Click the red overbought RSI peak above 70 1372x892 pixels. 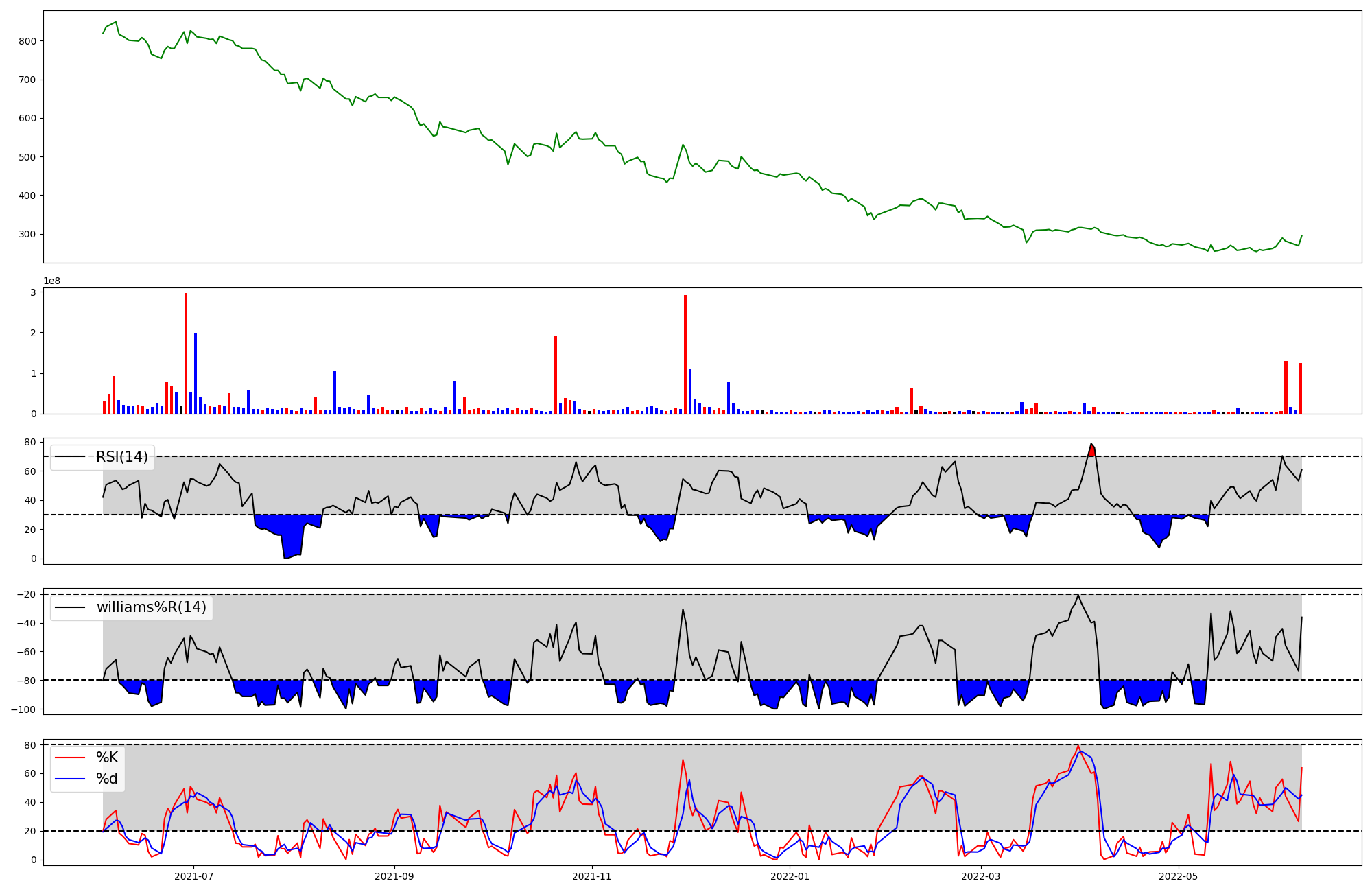(x=1091, y=450)
